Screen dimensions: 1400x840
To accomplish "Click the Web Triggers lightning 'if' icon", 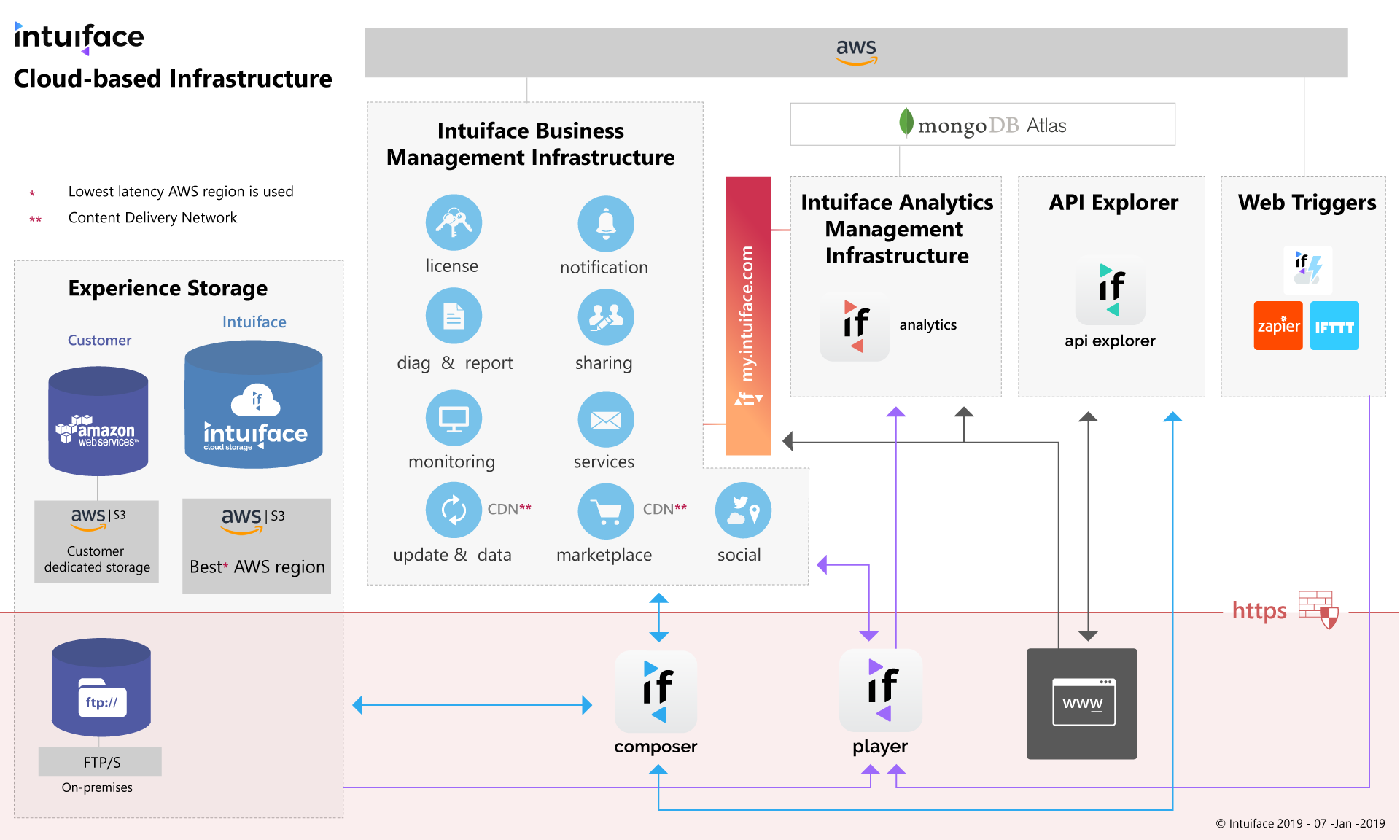I will 1308,269.
